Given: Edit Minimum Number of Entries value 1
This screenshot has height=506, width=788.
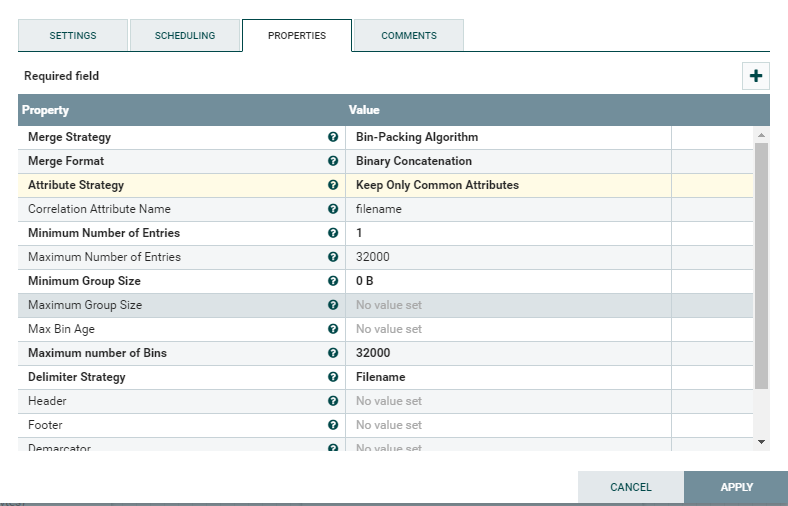Looking at the screenshot, I should coord(508,233).
